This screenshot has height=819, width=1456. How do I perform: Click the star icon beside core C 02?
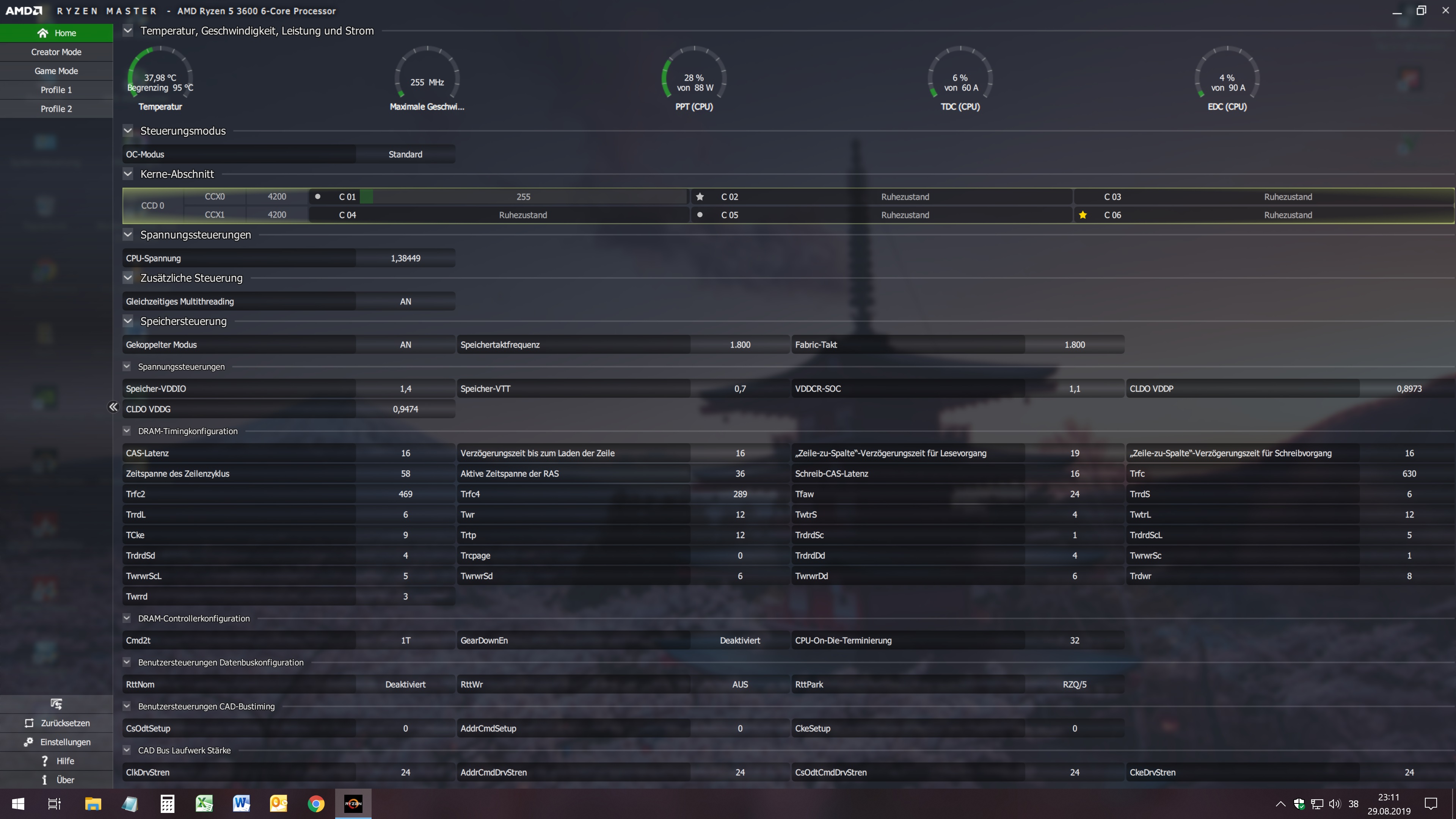click(700, 197)
